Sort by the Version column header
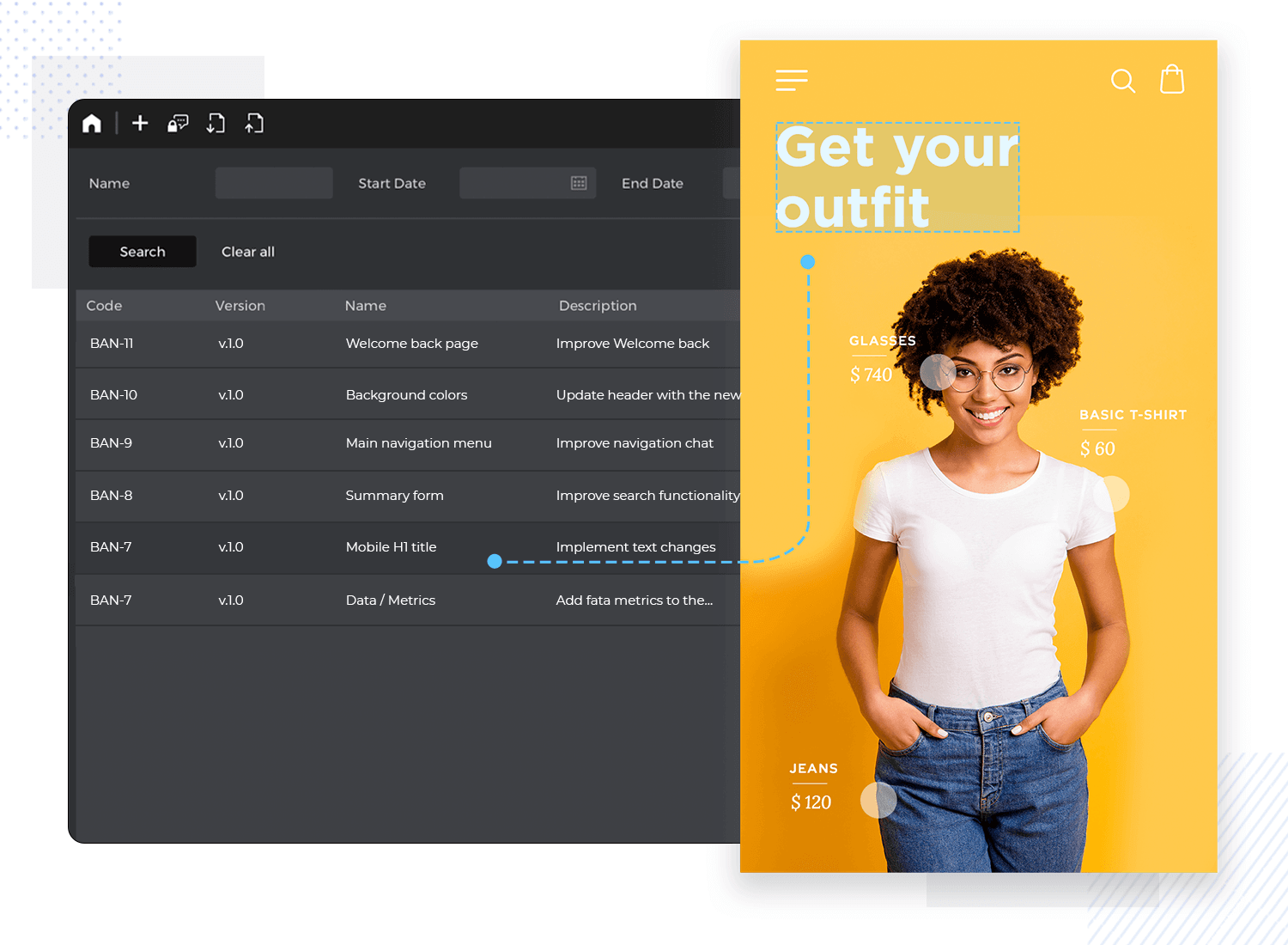Screen dimensions: 1288x945 (x=240, y=306)
